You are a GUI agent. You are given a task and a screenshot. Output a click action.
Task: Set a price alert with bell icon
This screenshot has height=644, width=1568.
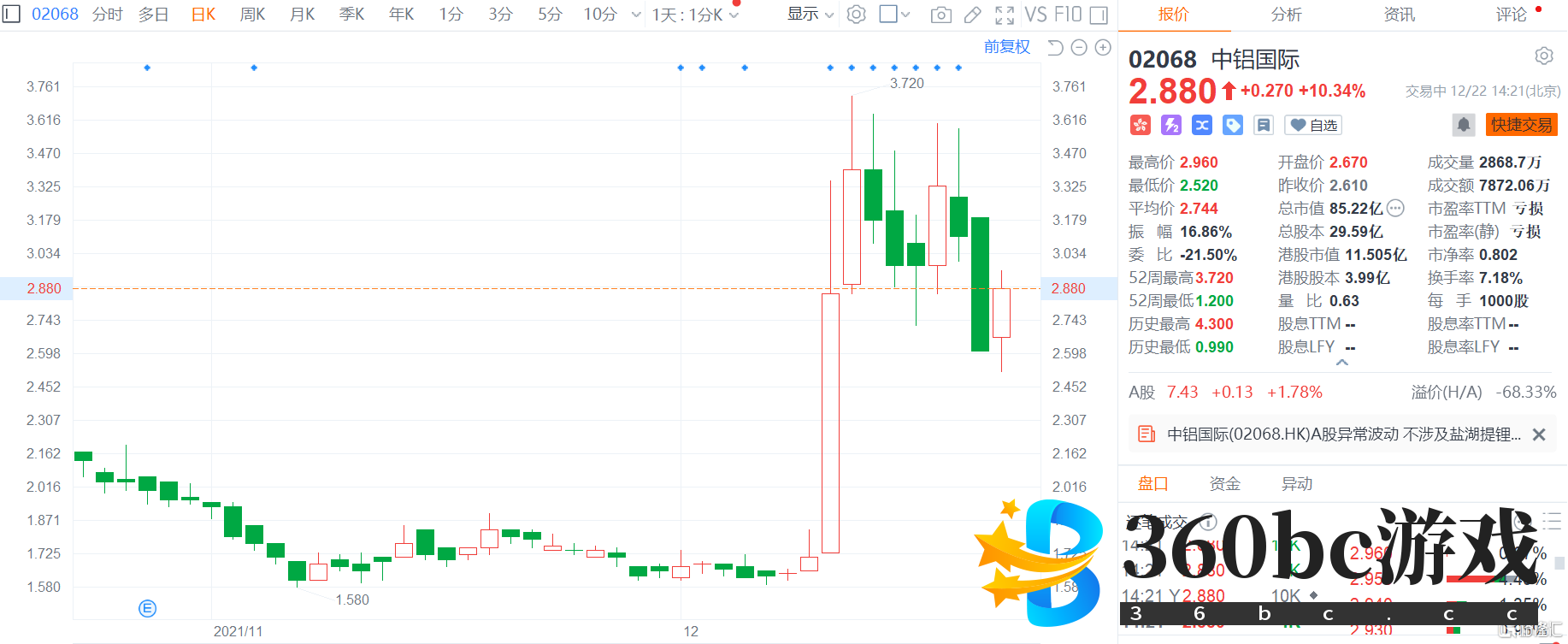coord(1464,125)
